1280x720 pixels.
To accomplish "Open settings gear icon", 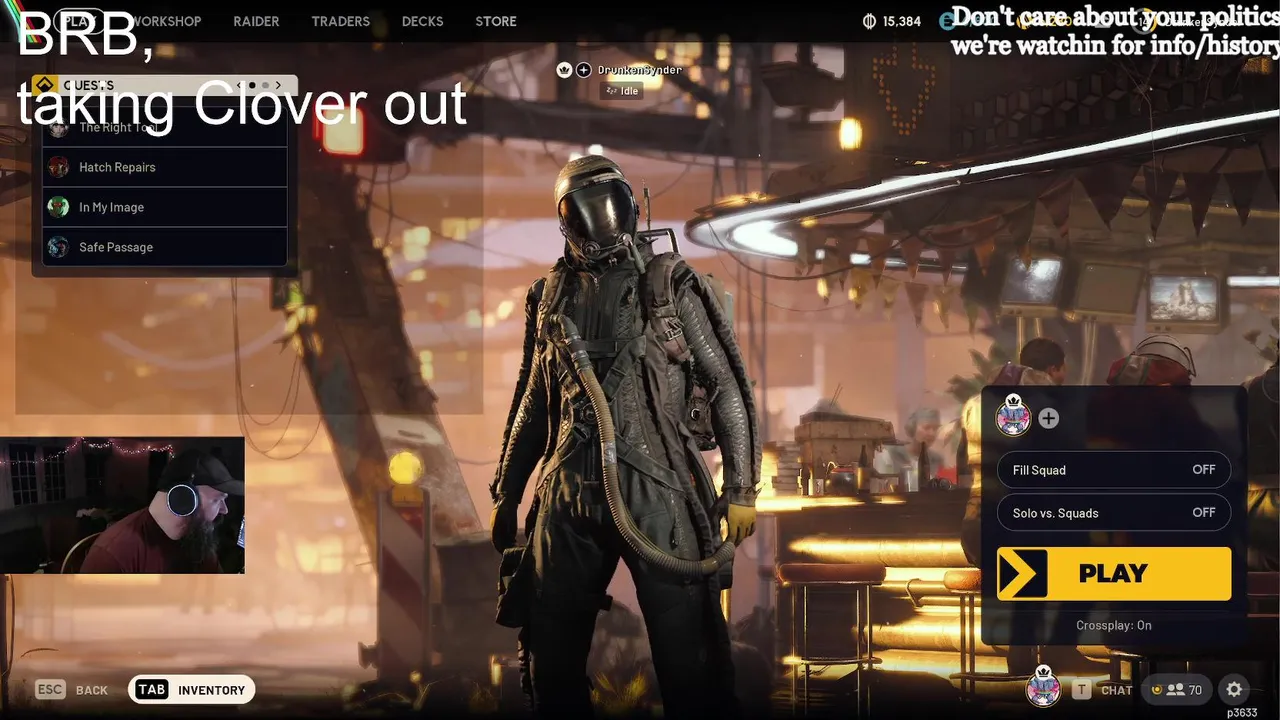I will click(1234, 690).
